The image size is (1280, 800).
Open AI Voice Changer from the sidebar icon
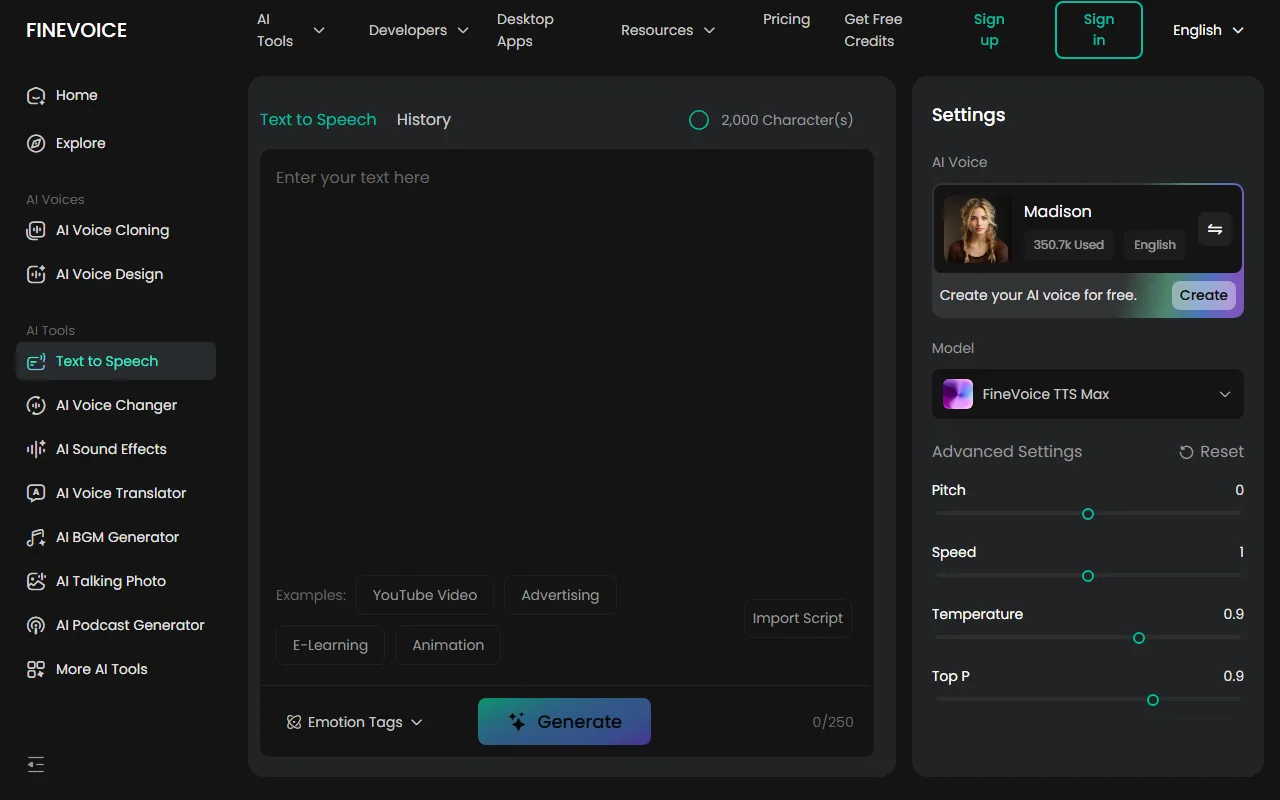point(36,405)
